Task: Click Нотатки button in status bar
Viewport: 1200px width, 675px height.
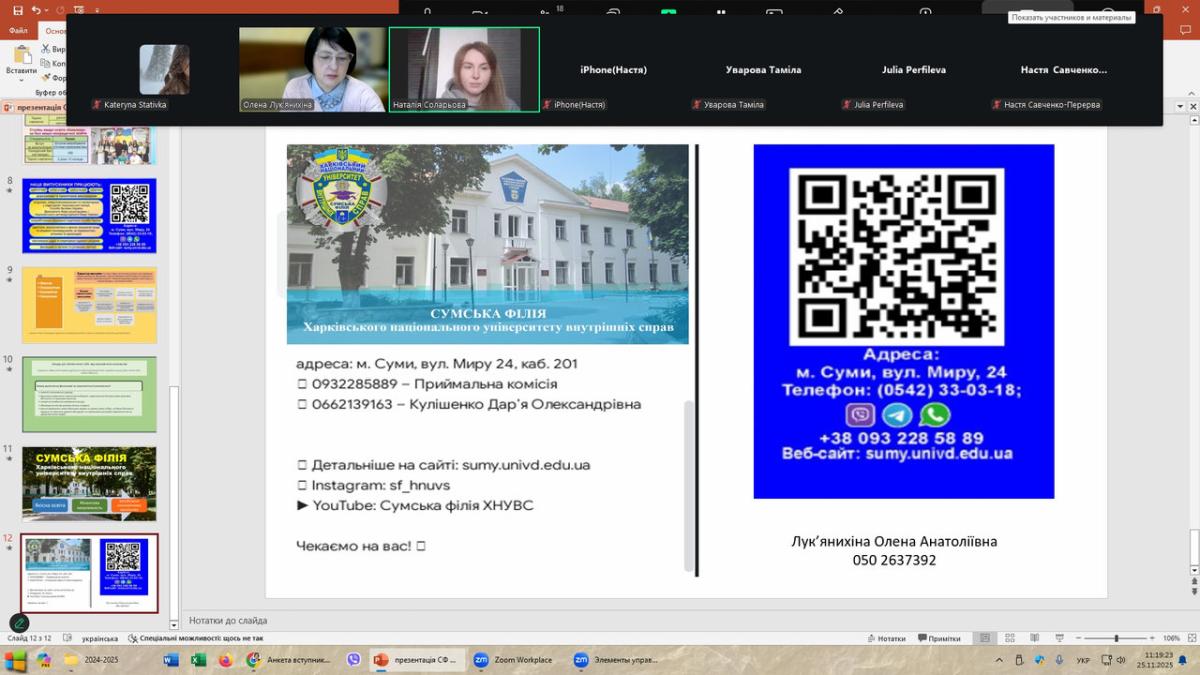Action: [x=884, y=638]
